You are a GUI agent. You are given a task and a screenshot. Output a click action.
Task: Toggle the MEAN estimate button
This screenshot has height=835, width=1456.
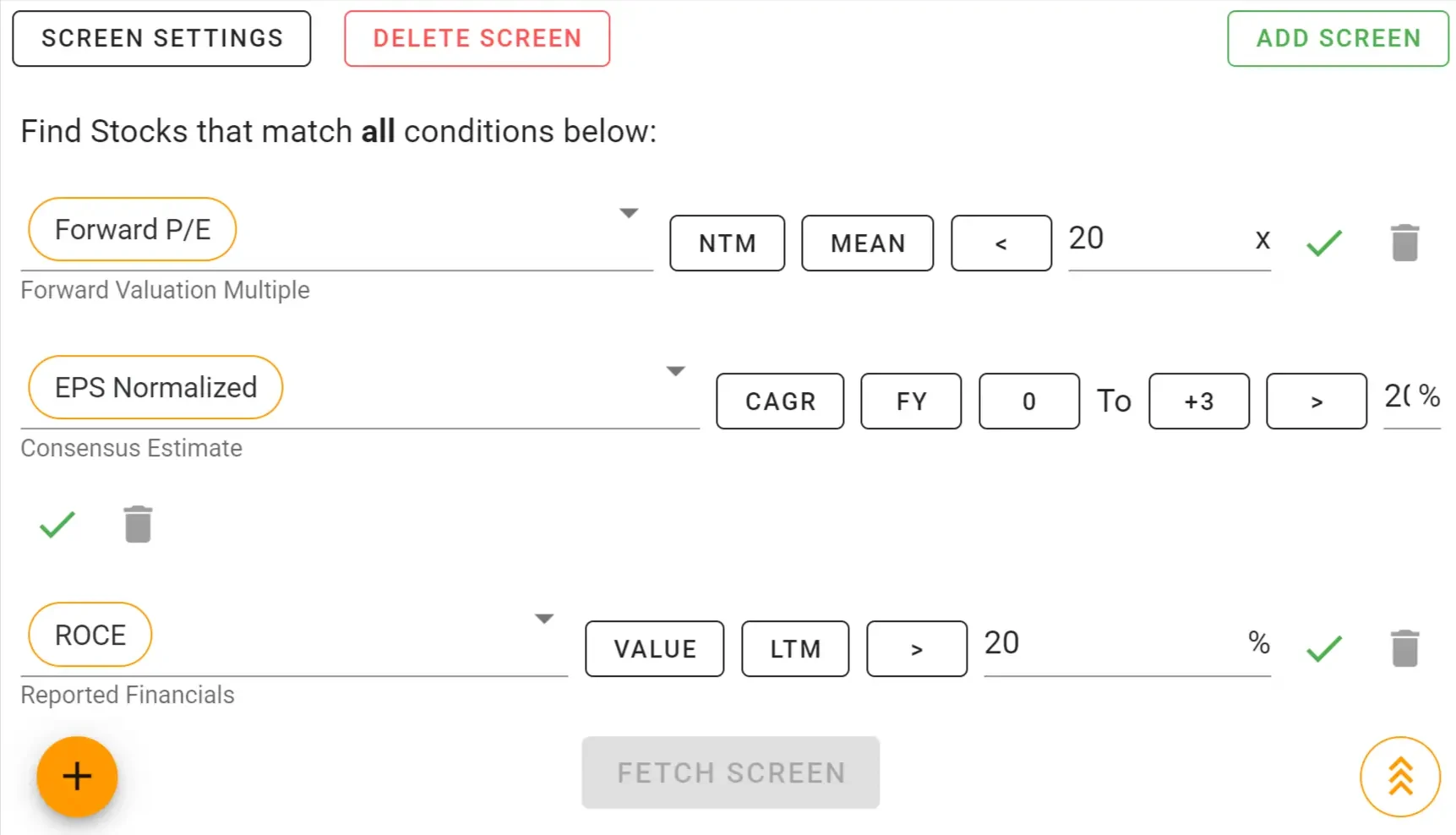[x=867, y=243]
